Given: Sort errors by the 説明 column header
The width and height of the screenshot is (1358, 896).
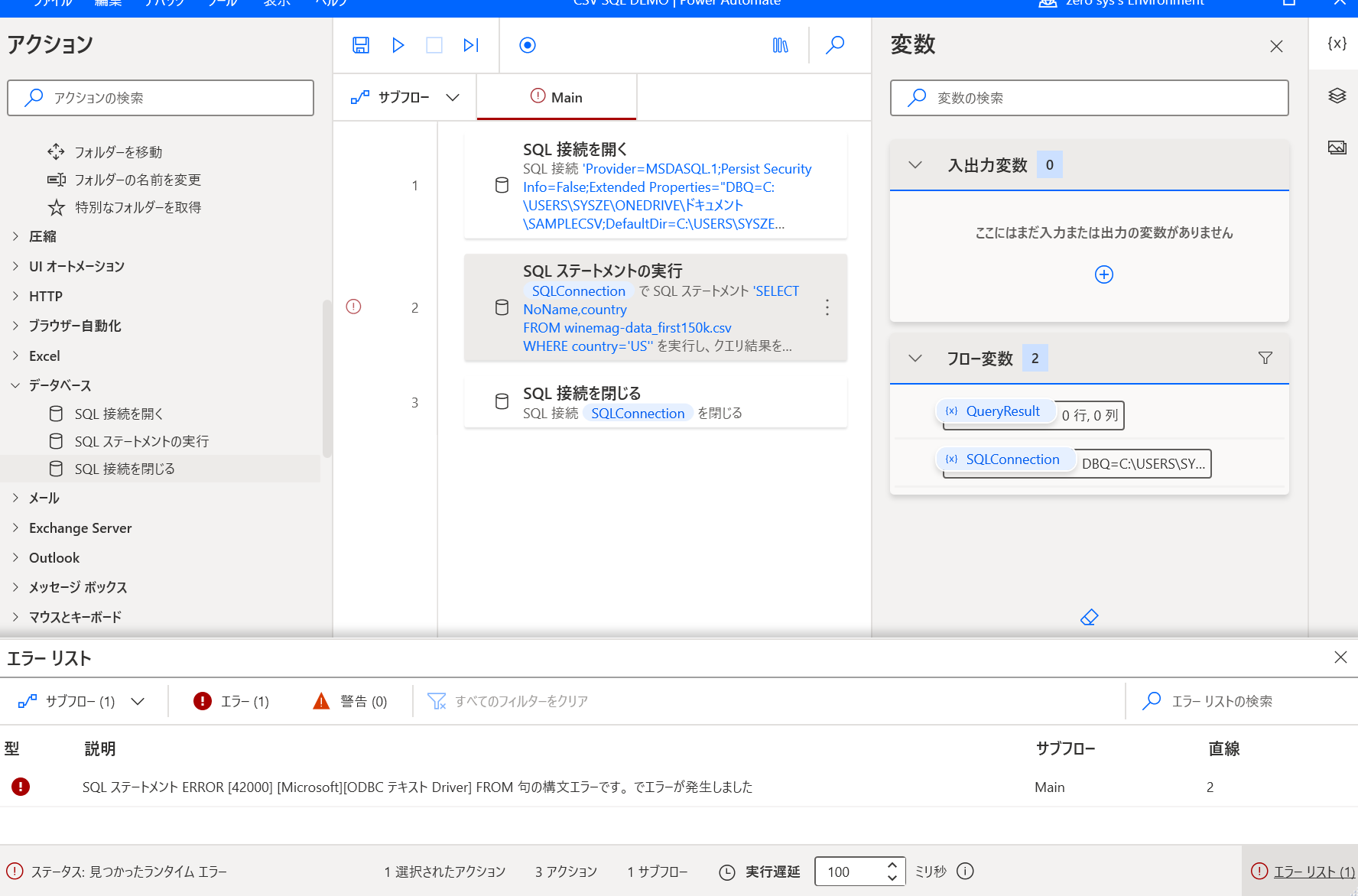Looking at the screenshot, I should [100, 748].
